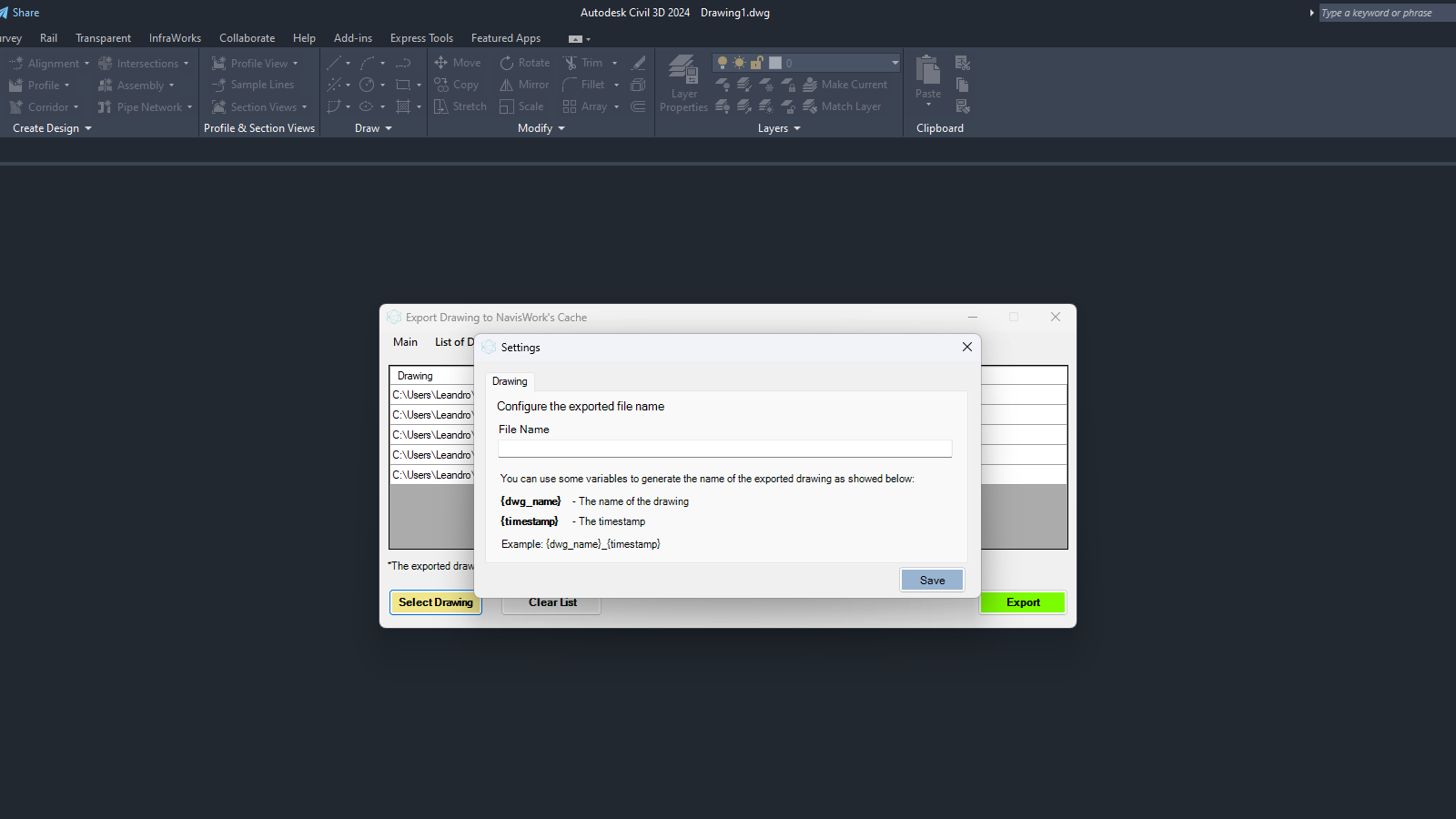Click the Match Properties icon in Clipboard

point(963,106)
